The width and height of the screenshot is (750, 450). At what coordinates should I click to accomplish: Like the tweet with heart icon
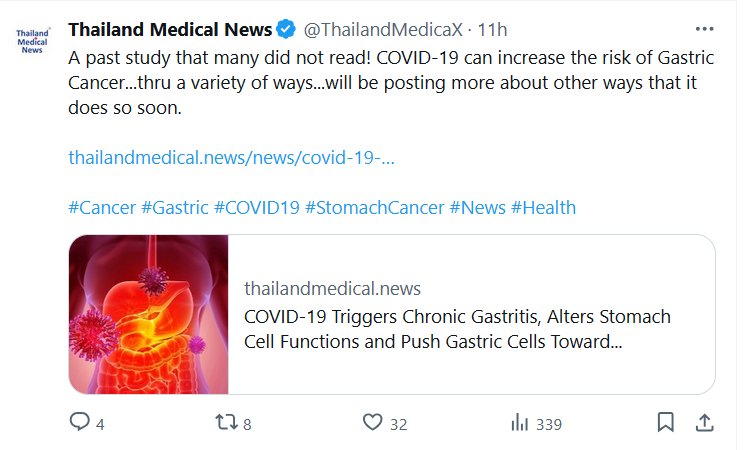[x=373, y=423]
